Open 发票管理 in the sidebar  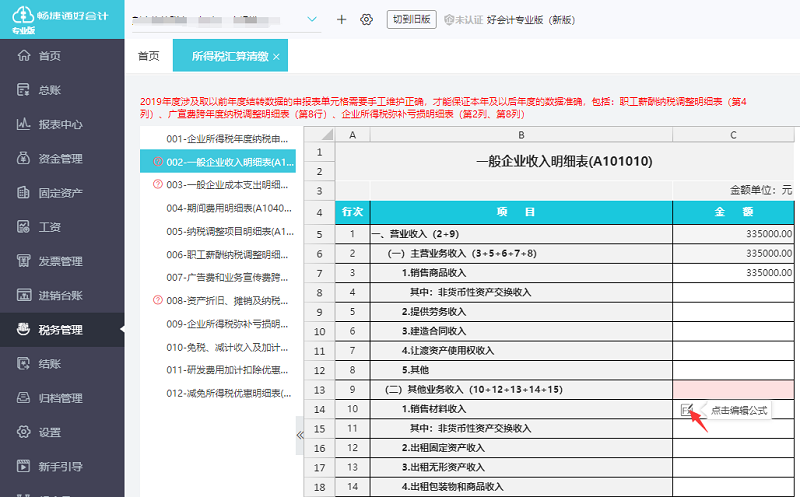pos(59,261)
